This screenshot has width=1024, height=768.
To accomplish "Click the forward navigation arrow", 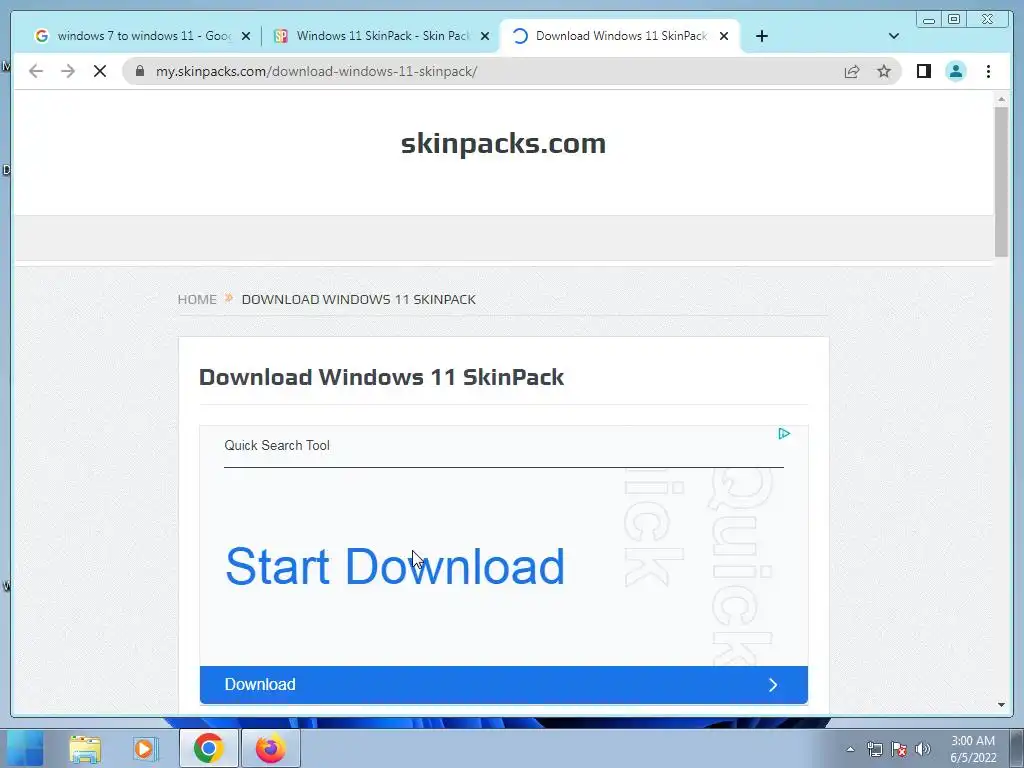I will point(68,71).
